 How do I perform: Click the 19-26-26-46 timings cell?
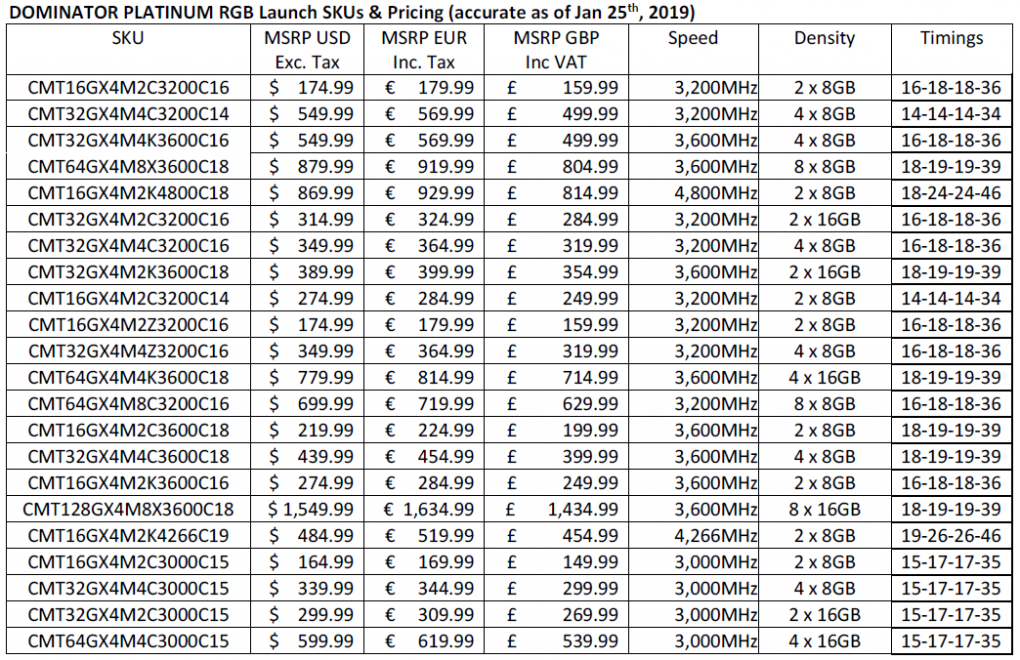click(x=951, y=535)
